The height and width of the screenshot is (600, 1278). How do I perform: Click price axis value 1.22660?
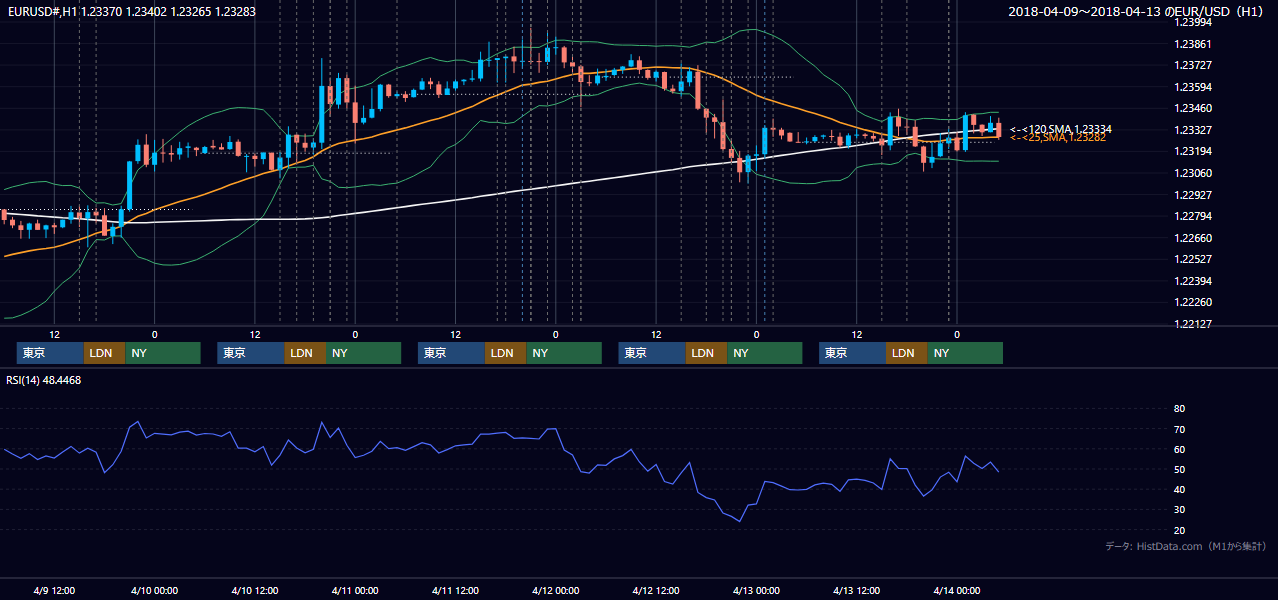[x=1193, y=238]
